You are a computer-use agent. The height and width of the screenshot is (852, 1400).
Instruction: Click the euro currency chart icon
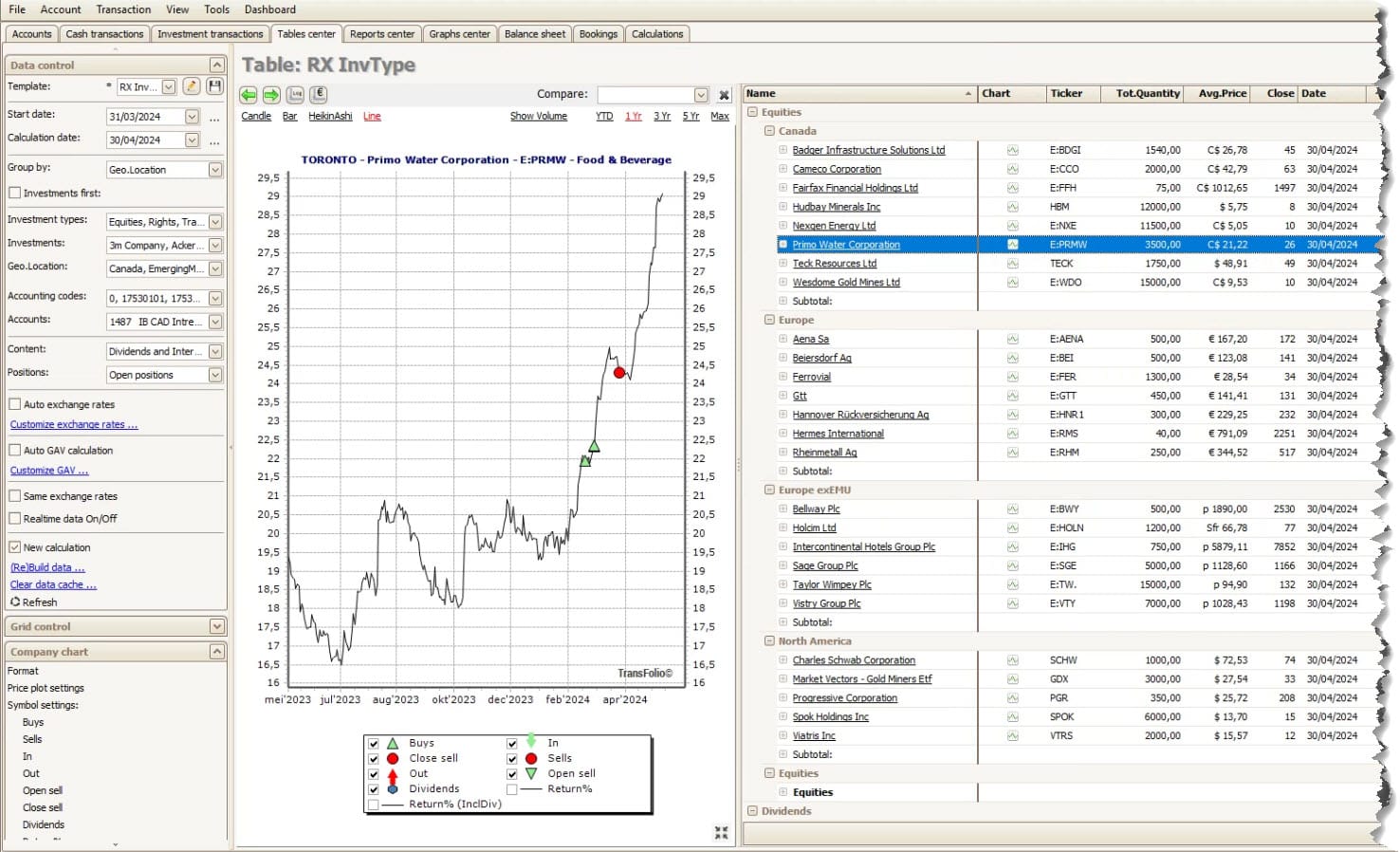coord(319,95)
